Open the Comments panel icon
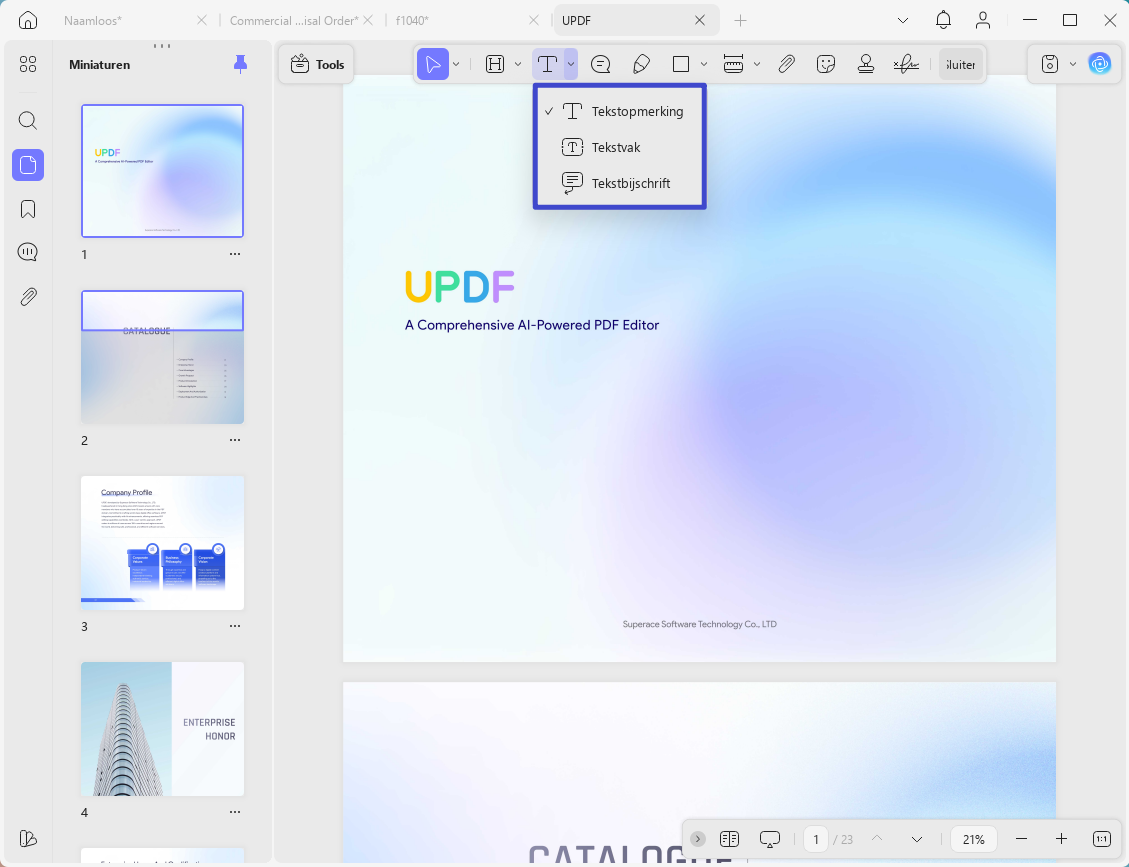Image resolution: width=1129 pixels, height=867 pixels. coord(27,252)
